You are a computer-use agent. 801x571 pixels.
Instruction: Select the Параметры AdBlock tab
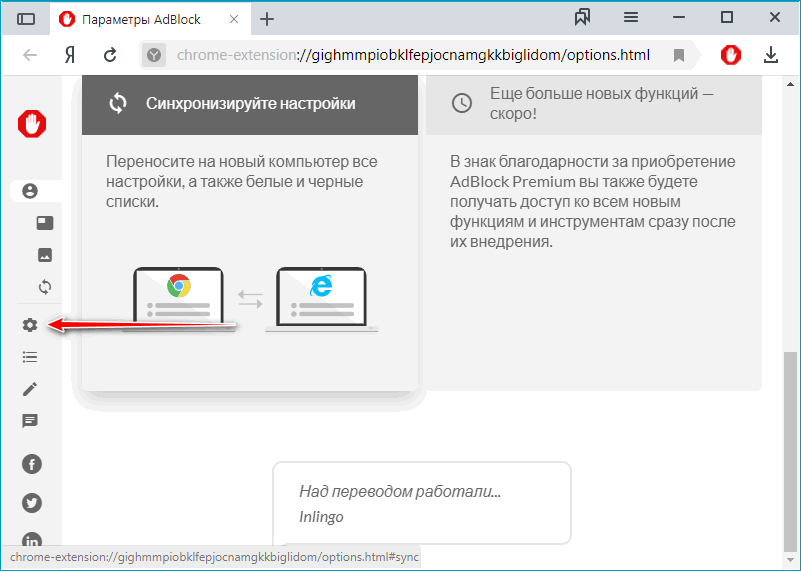point(150,19)
